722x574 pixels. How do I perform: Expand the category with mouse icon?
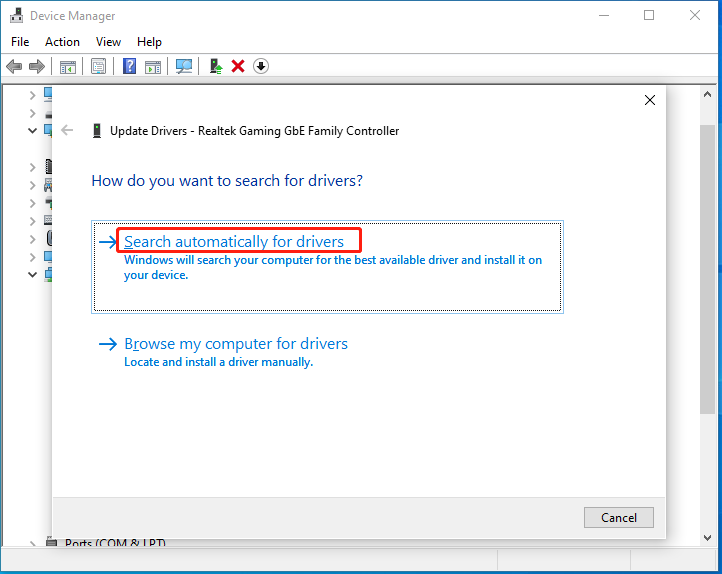tap(32, 239)
